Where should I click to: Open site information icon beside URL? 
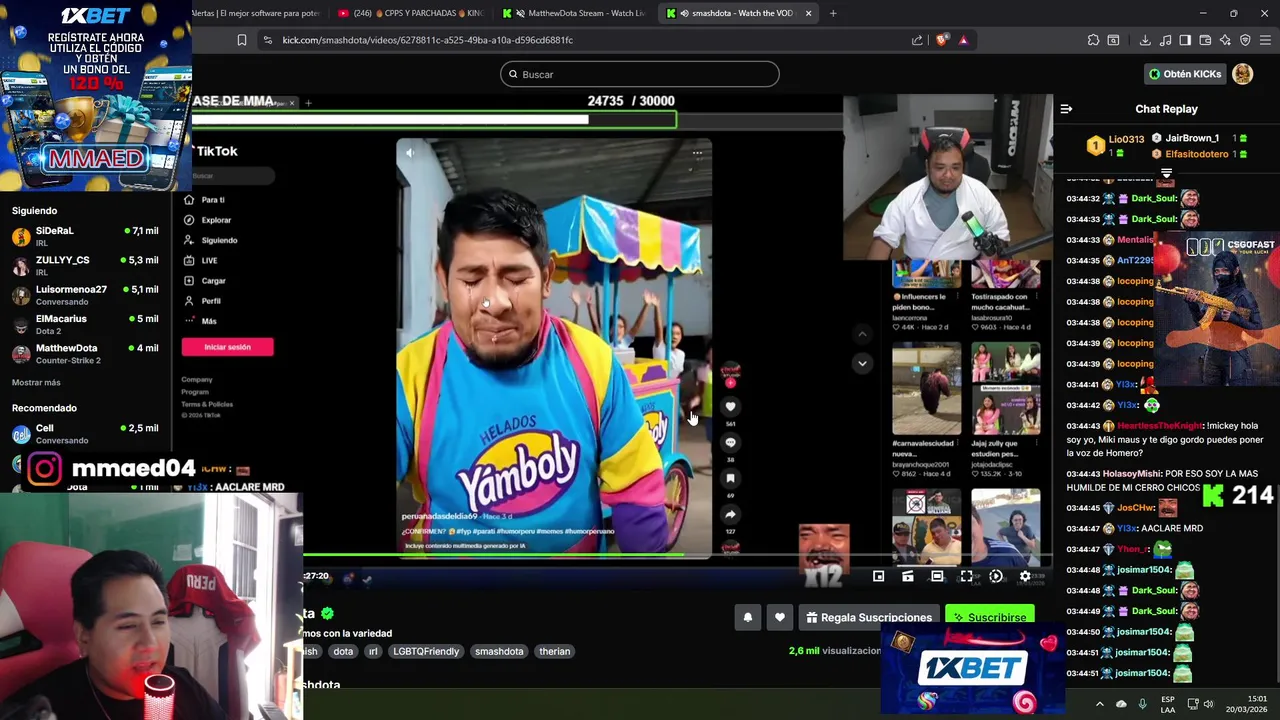[x=267, y=40]
